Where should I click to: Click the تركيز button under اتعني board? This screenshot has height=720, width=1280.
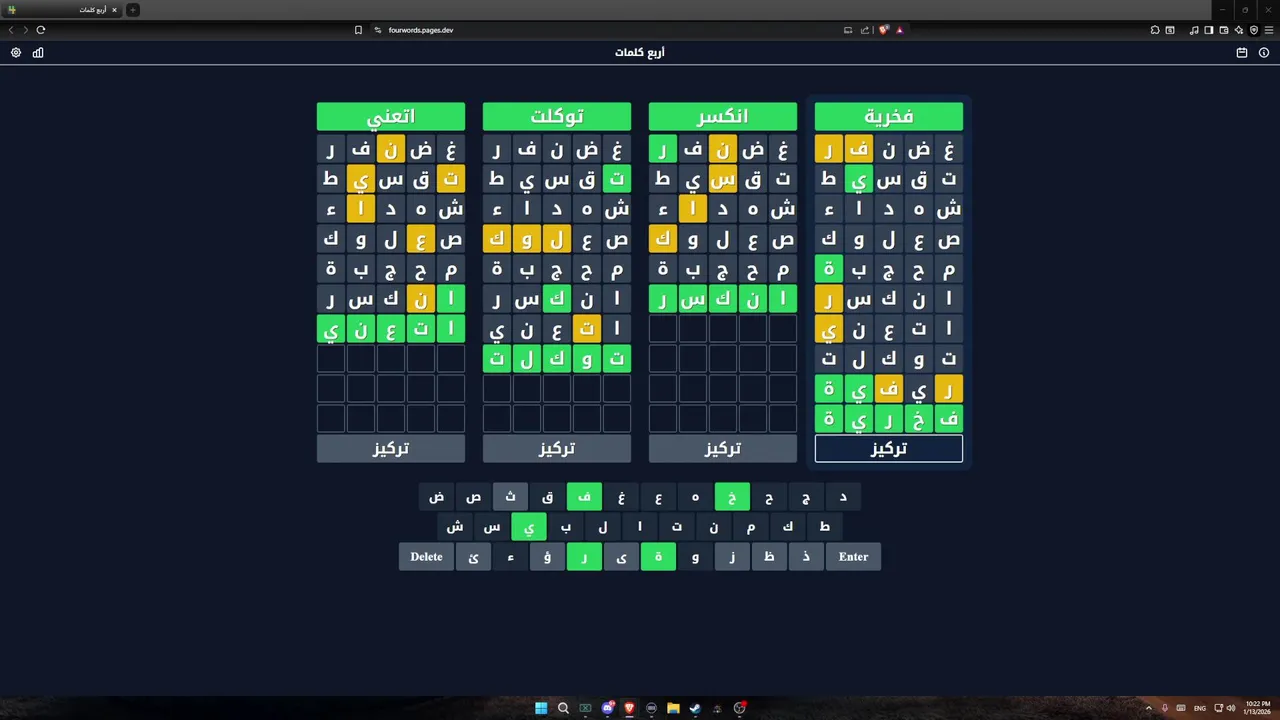click(x=391, y=449)
